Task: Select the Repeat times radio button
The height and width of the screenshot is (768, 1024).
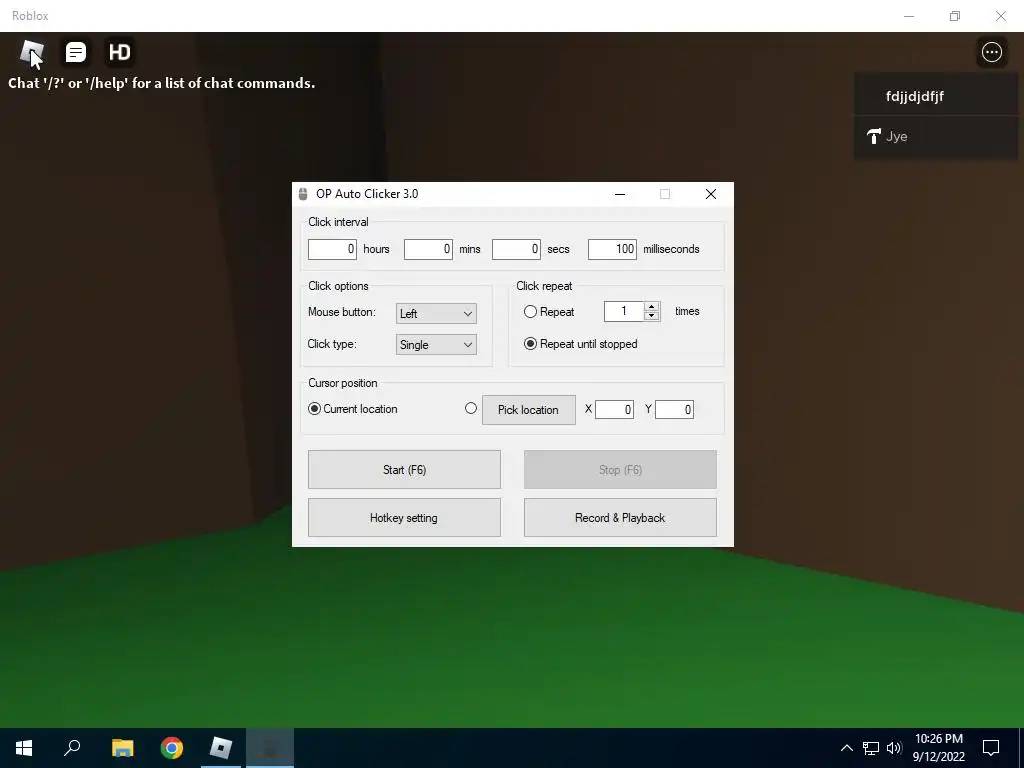Action: coord(530,312)
